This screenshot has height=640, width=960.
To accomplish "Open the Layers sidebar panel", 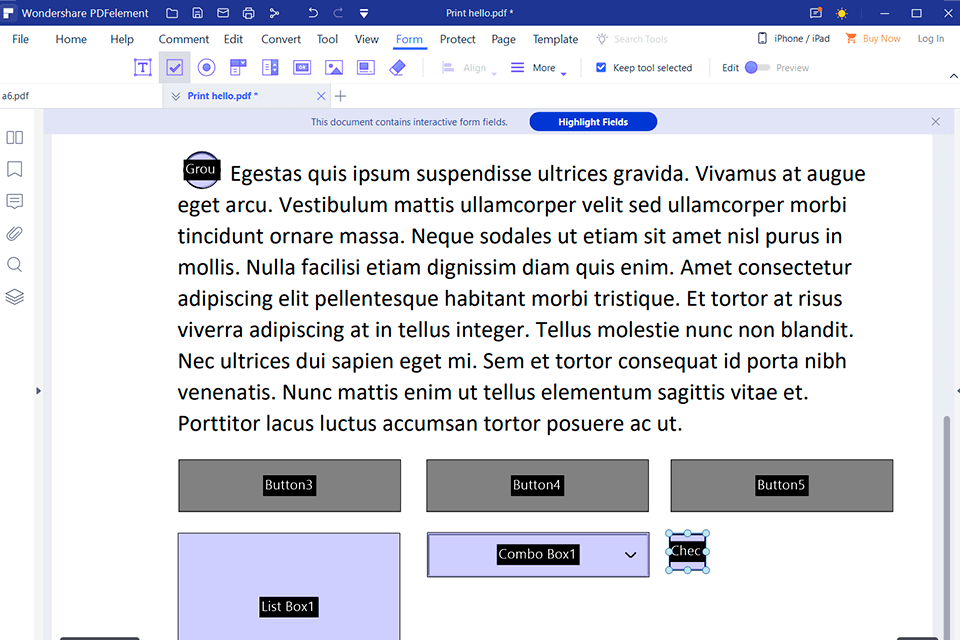I will point(15,297).
